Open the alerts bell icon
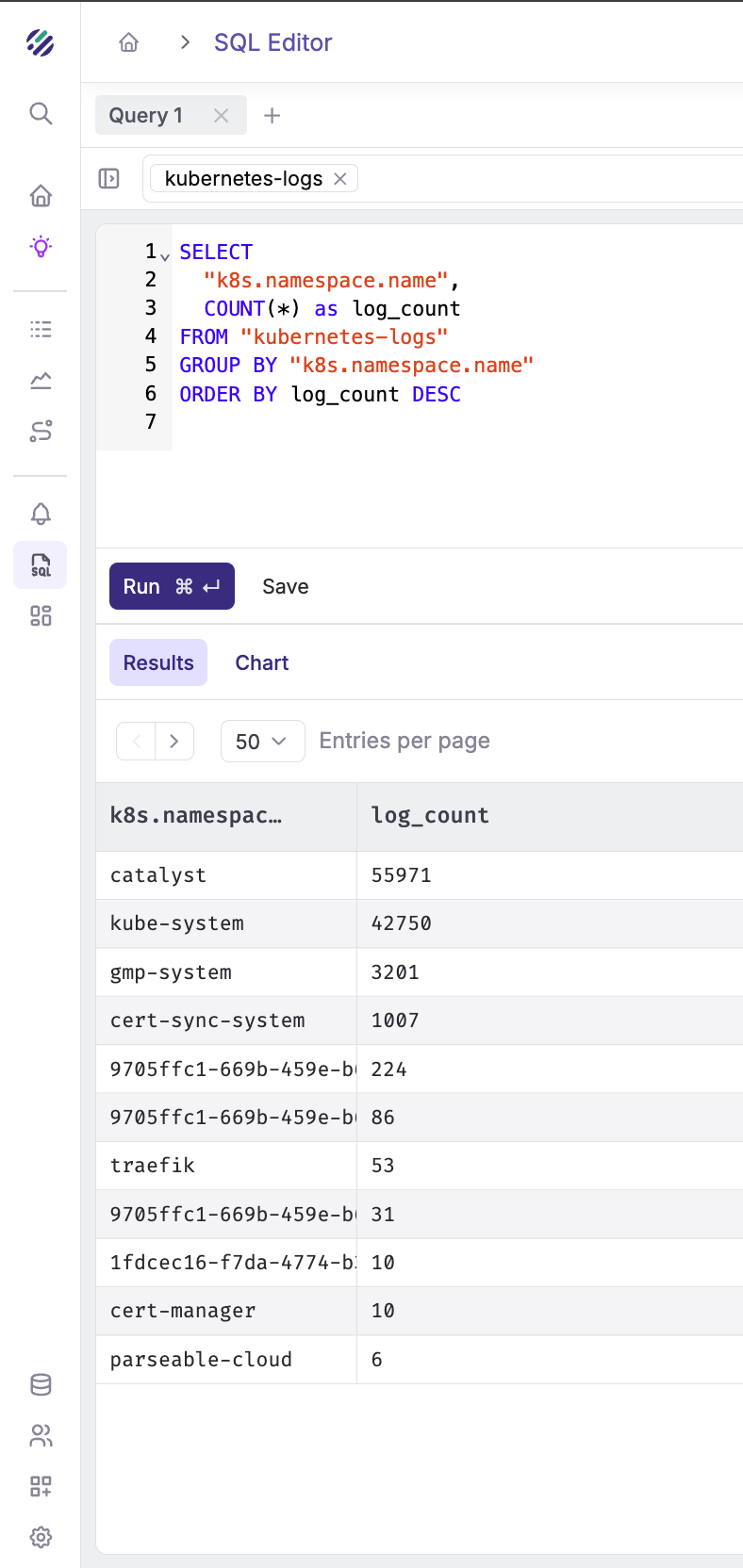 click(41, 514)
